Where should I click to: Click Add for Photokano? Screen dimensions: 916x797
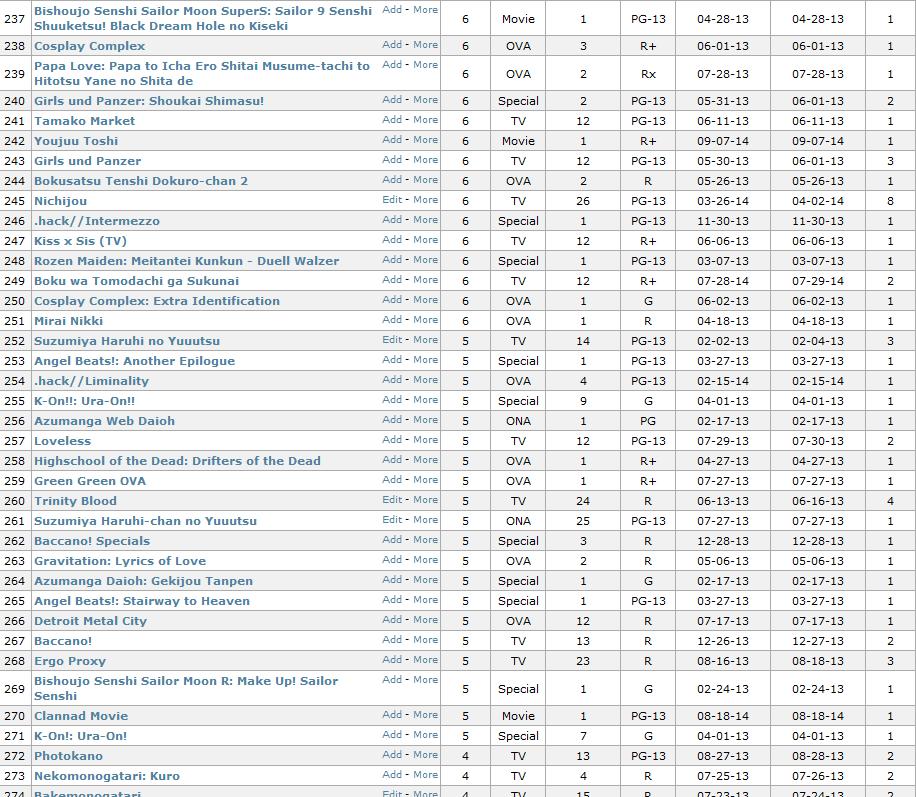tap(392, 755)
